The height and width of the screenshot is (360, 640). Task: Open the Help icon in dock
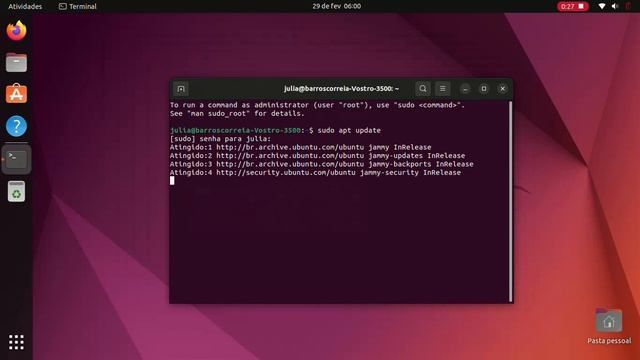[16, 126]
